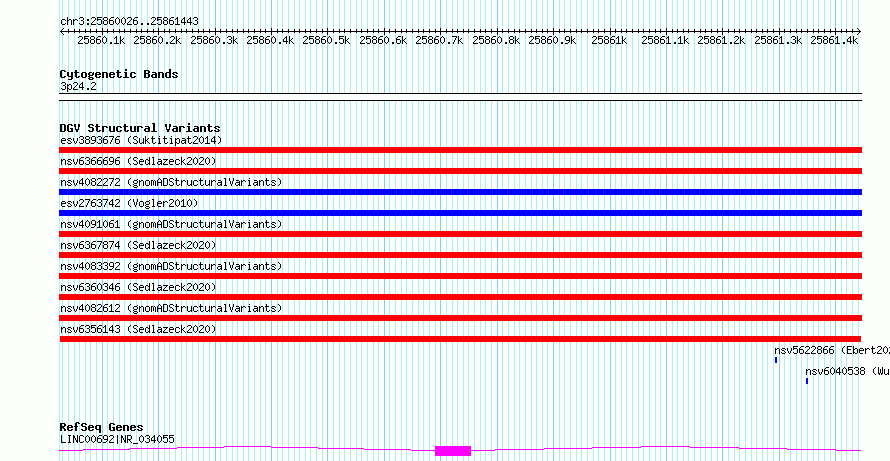Click the Cytogenetic Bands track title

[119, 74]
